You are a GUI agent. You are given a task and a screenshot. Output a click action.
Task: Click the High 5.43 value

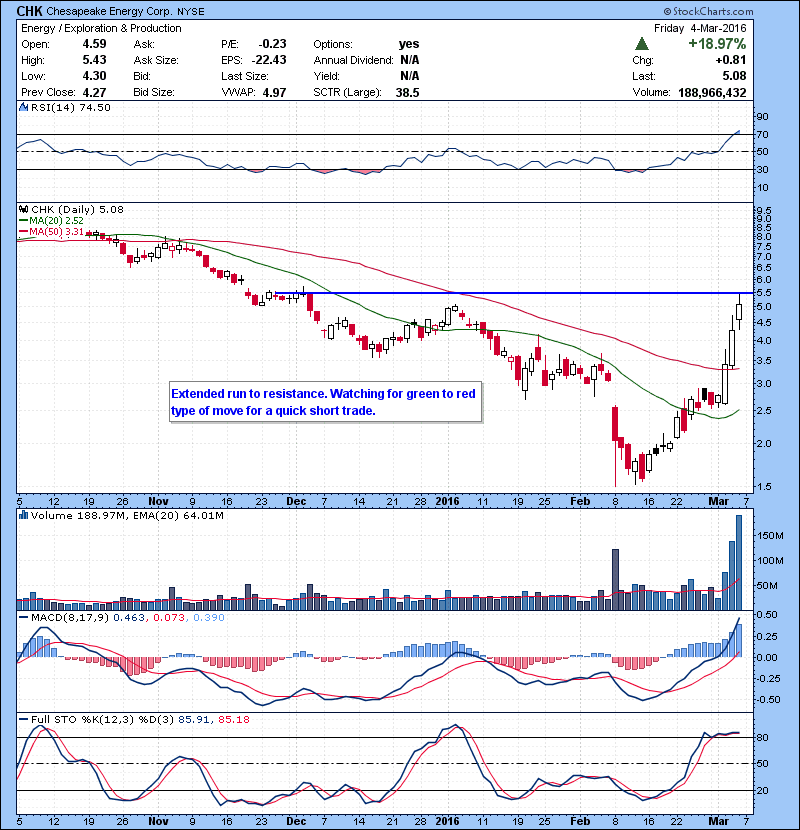click(x=94, y=60)
